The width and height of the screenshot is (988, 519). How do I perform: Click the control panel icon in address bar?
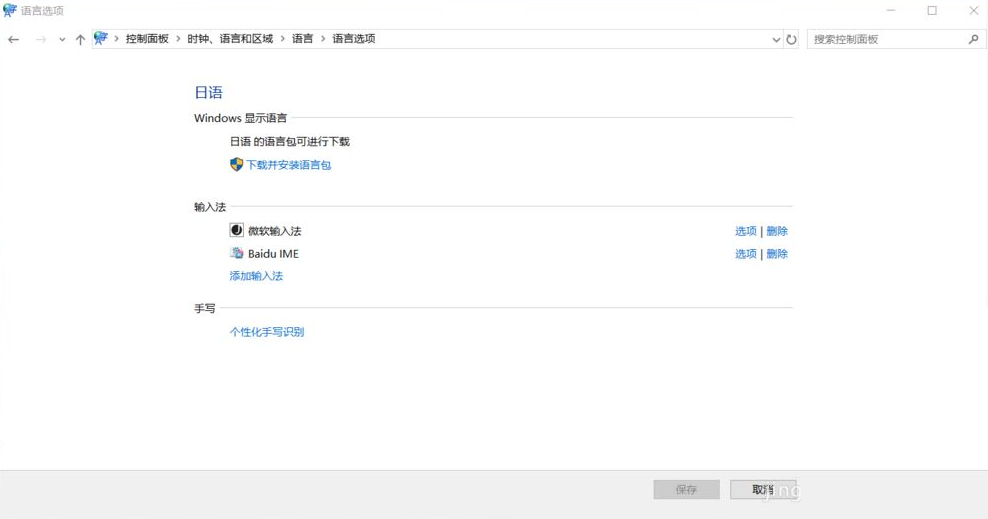[101, 38]
